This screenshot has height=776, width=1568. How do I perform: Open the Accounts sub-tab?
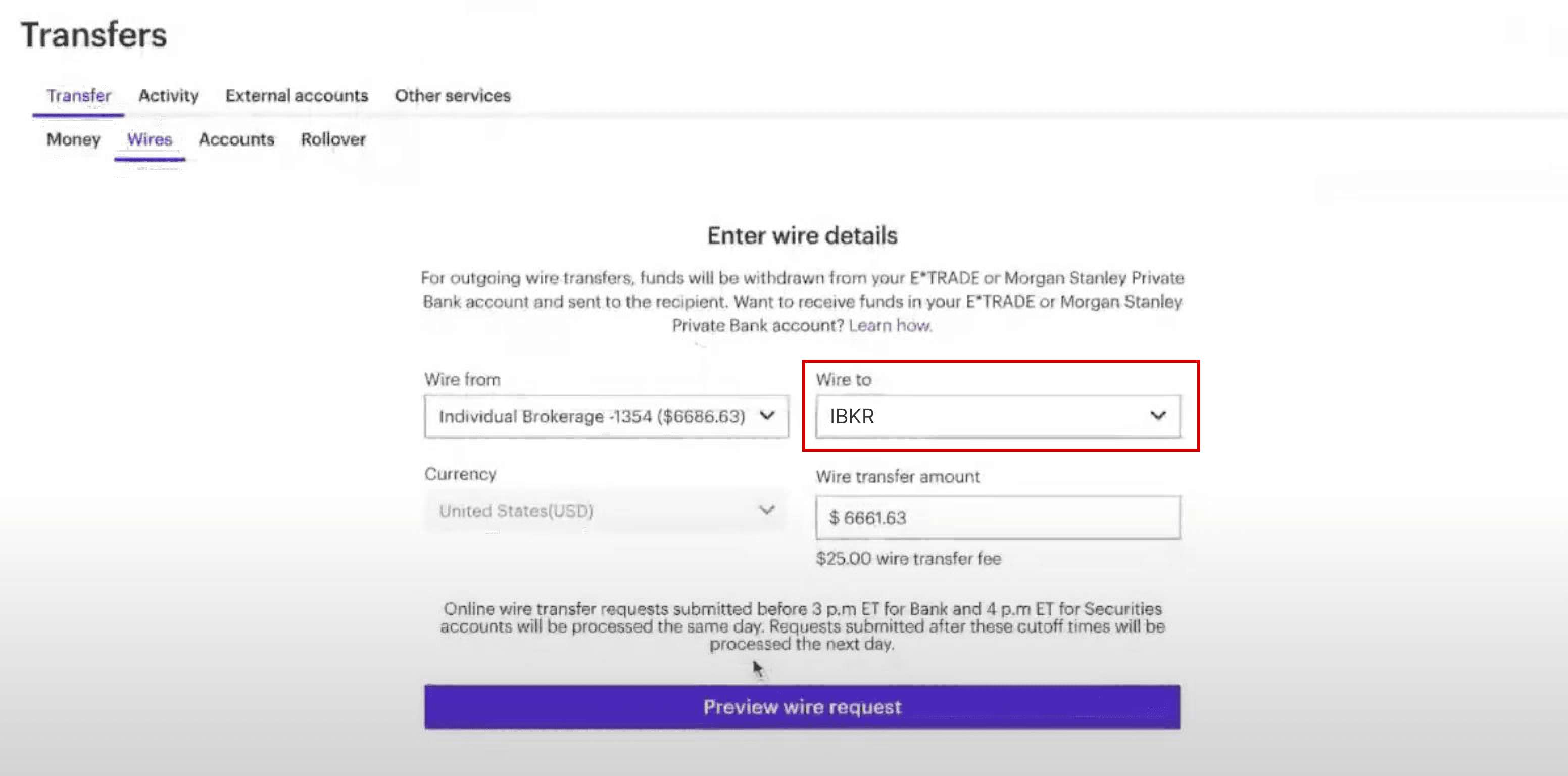236,139
